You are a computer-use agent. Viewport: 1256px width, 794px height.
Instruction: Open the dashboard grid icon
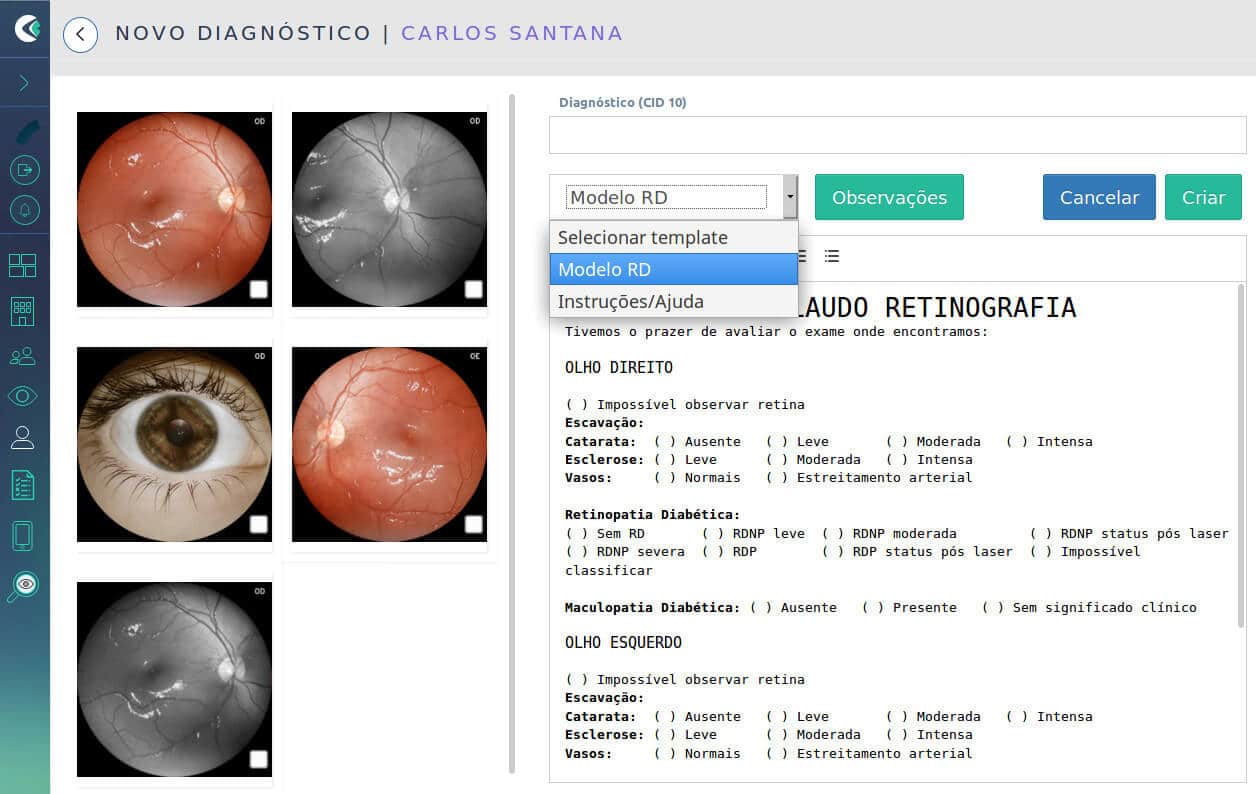[x=22, y=265]
